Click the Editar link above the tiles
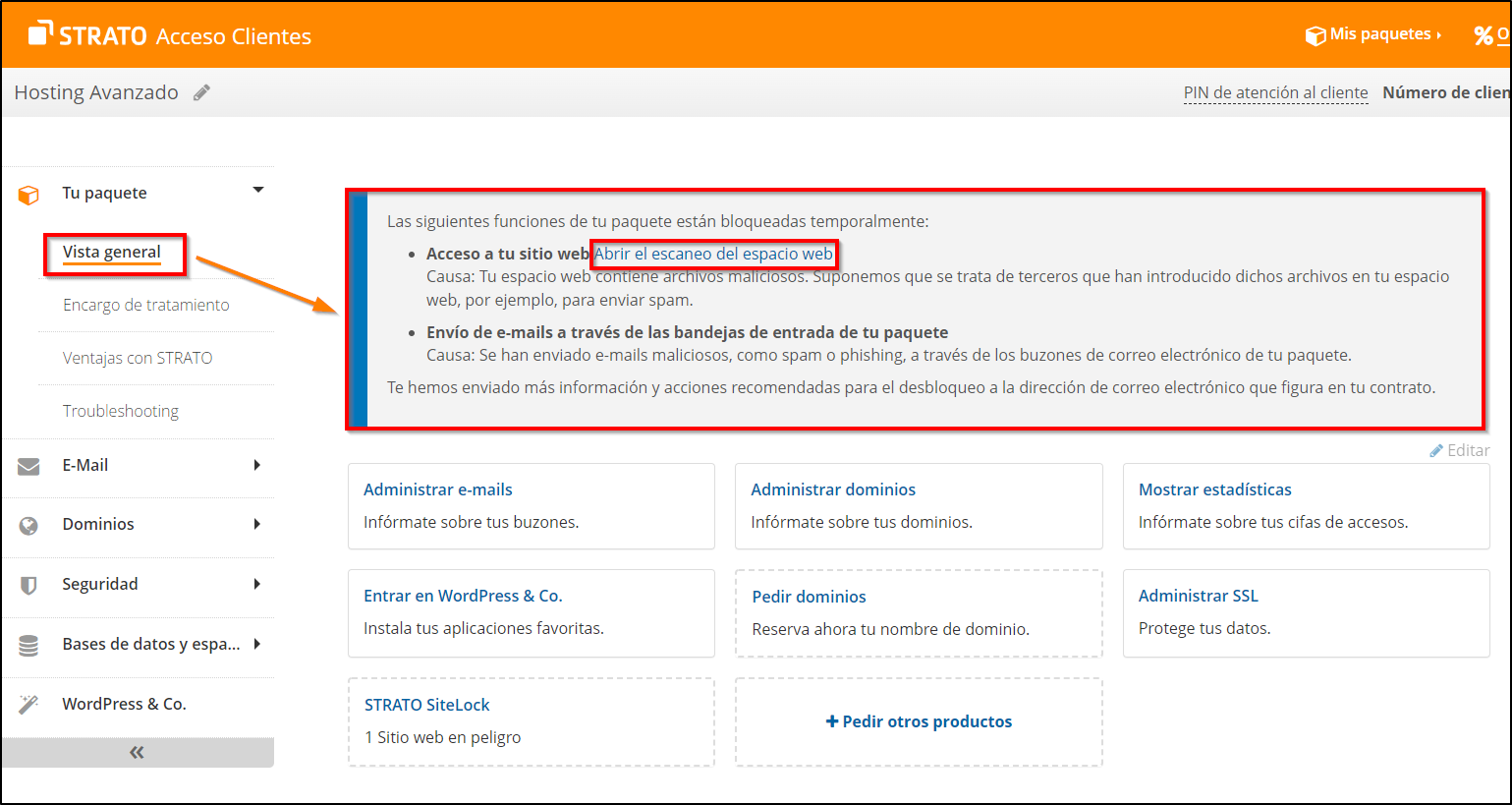 [1460, 450]
